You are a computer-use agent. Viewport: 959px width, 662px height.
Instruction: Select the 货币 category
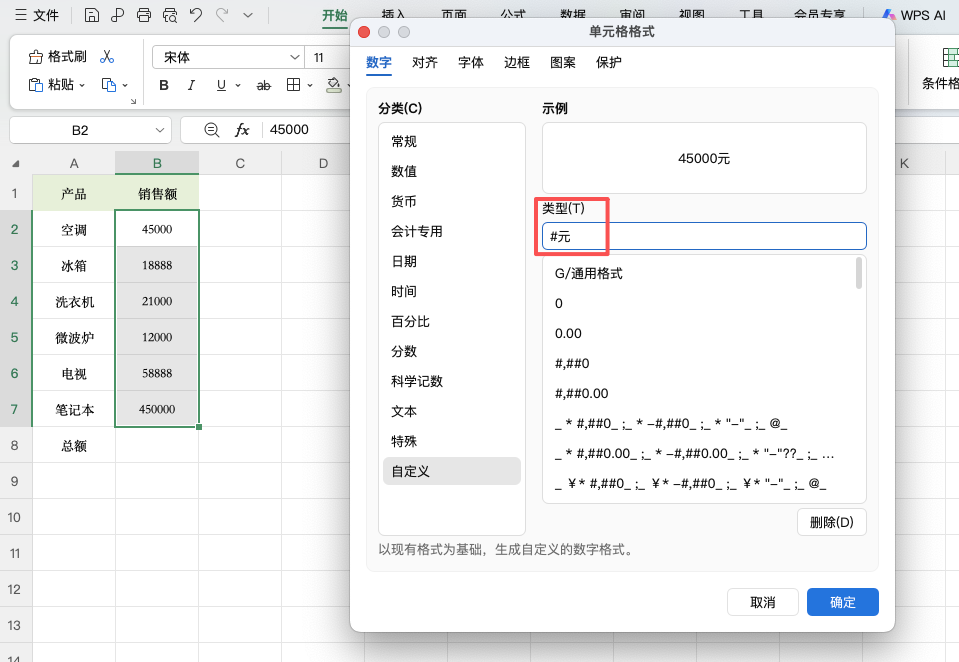452,201
